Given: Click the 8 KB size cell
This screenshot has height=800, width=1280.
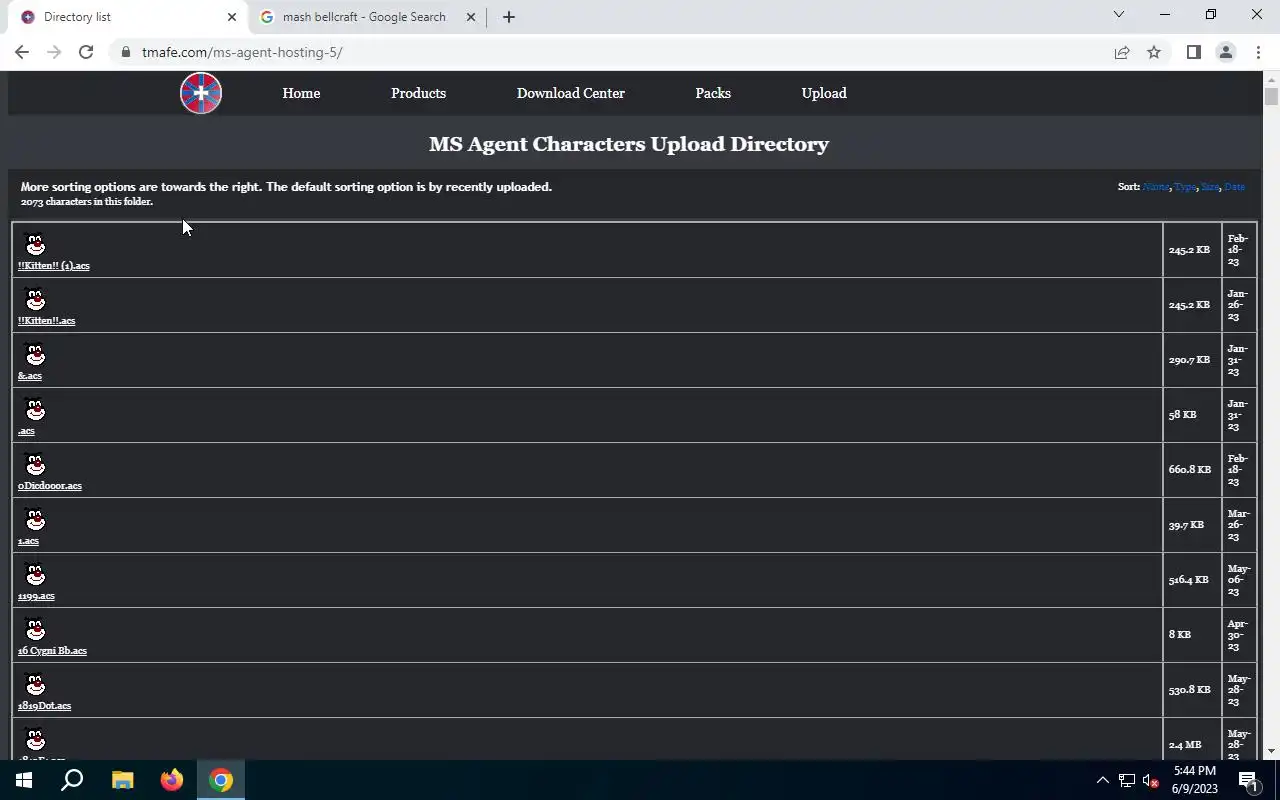Looking at the screenshot, I should pyautogui.click(x=1192, y=635).
